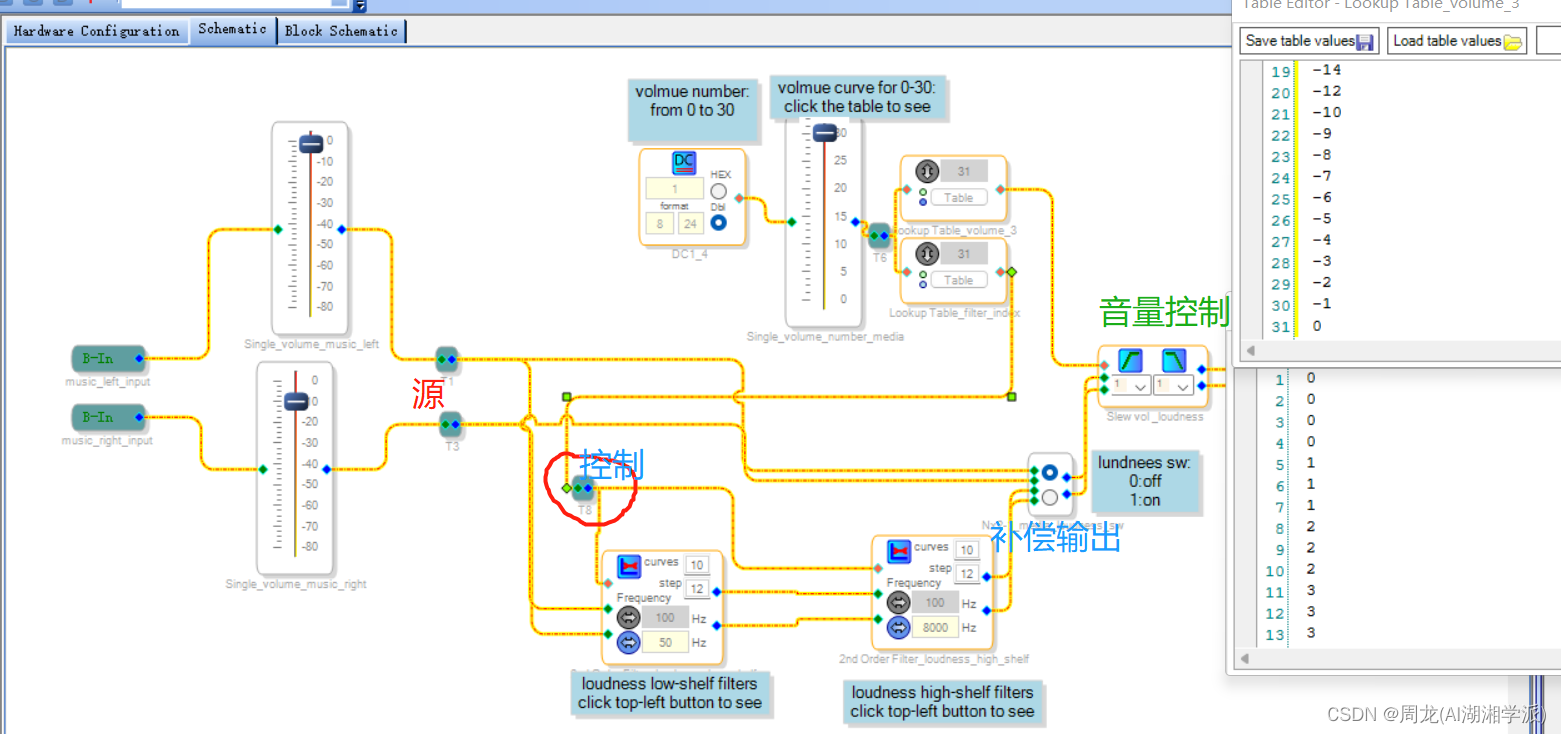Image resolution: width=1561 pixels, height=734 pixels.
Task: Click the curves field in the low-shelf filter
Action: (x=697, y=564)
